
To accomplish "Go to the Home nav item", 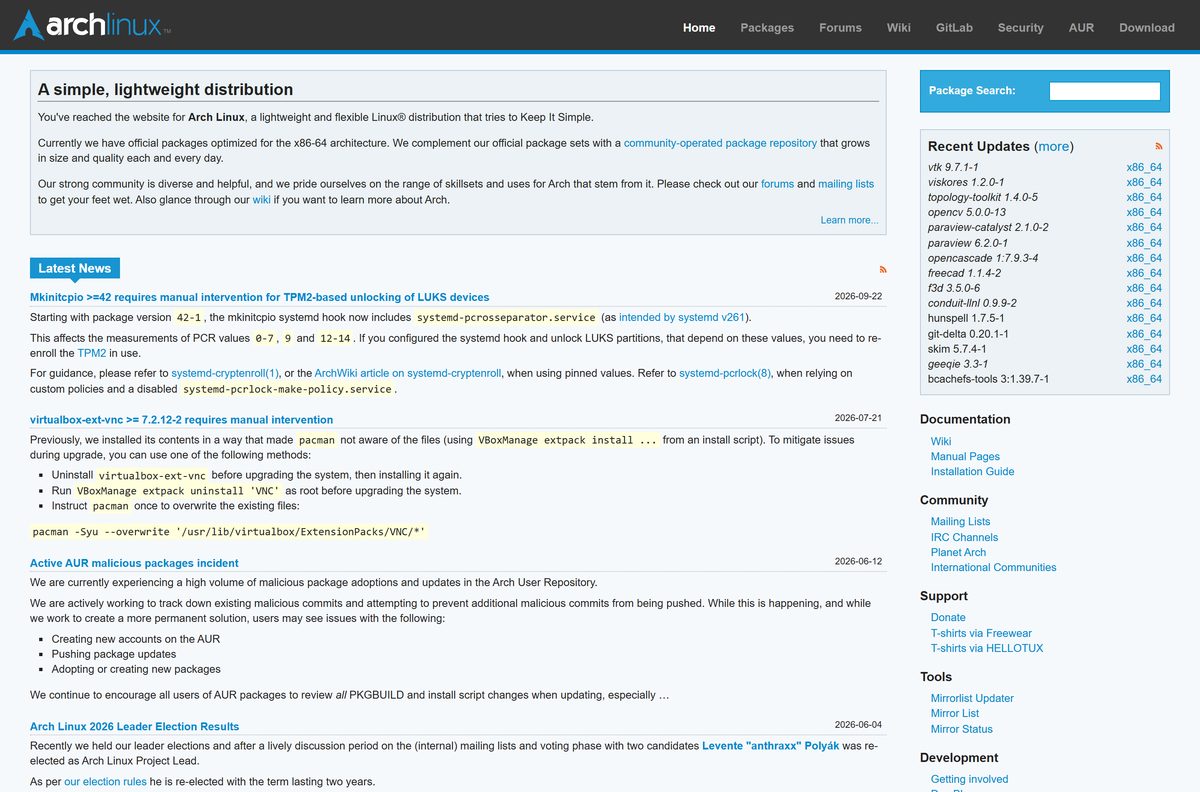I will pyautogui.click(x=699, y=27).
